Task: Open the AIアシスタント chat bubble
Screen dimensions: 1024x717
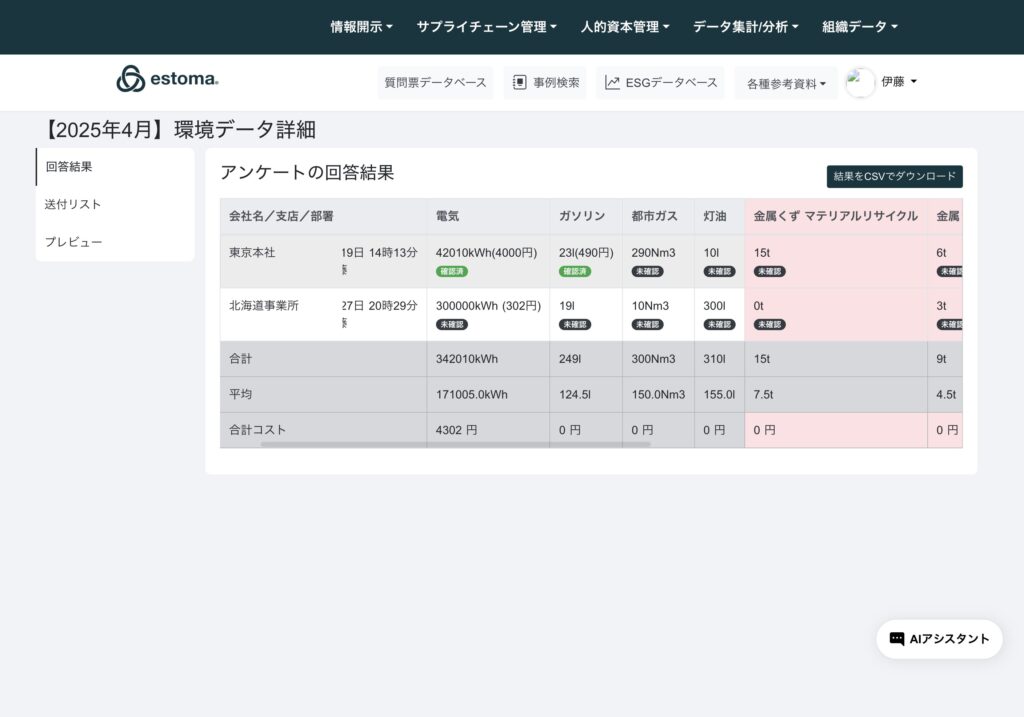Action: tap(939, 639)
